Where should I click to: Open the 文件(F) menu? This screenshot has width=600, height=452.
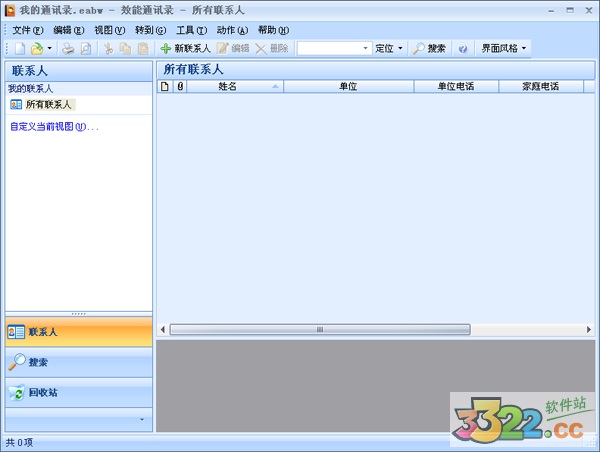point(28,30)
